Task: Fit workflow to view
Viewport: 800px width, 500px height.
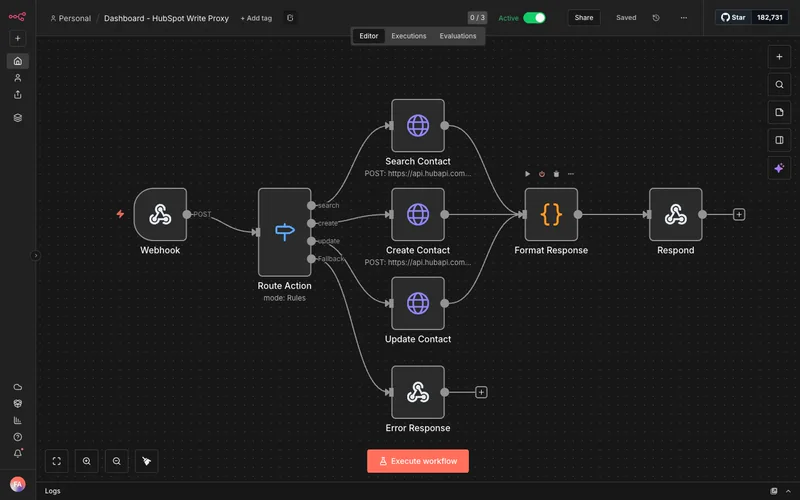Action: coord(57,461)
